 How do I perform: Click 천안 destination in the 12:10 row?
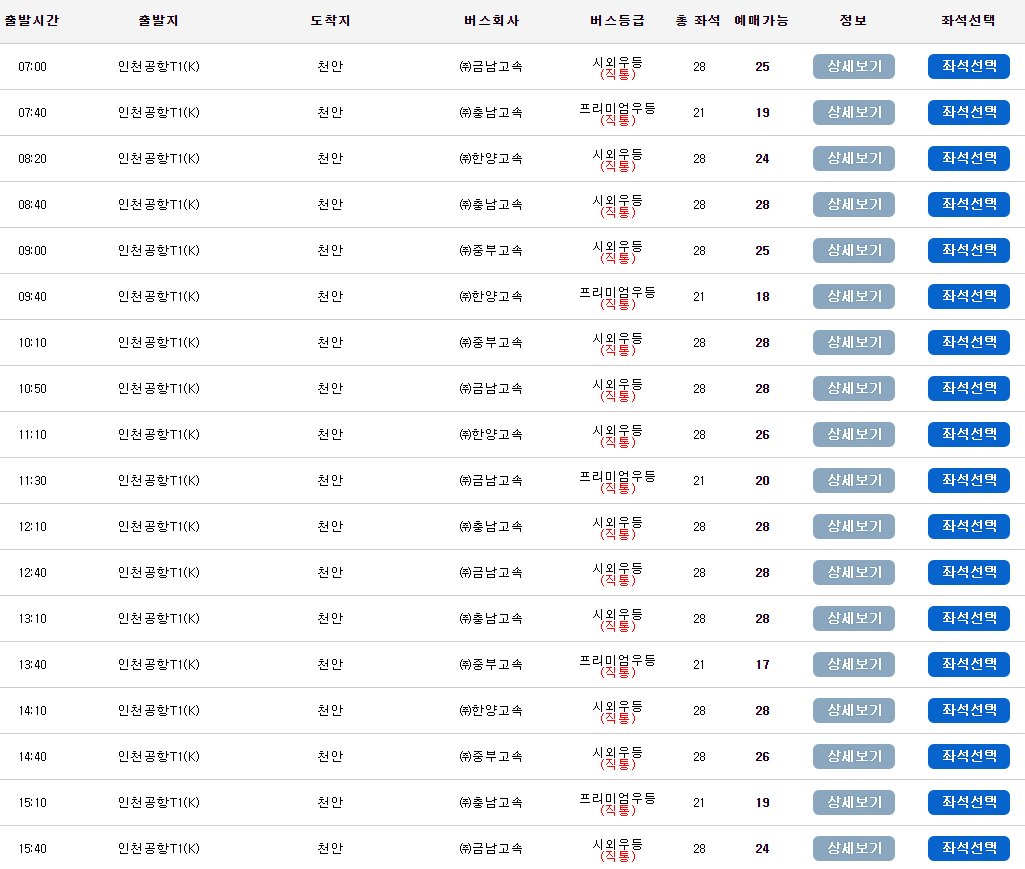click(x=330, y=526)
